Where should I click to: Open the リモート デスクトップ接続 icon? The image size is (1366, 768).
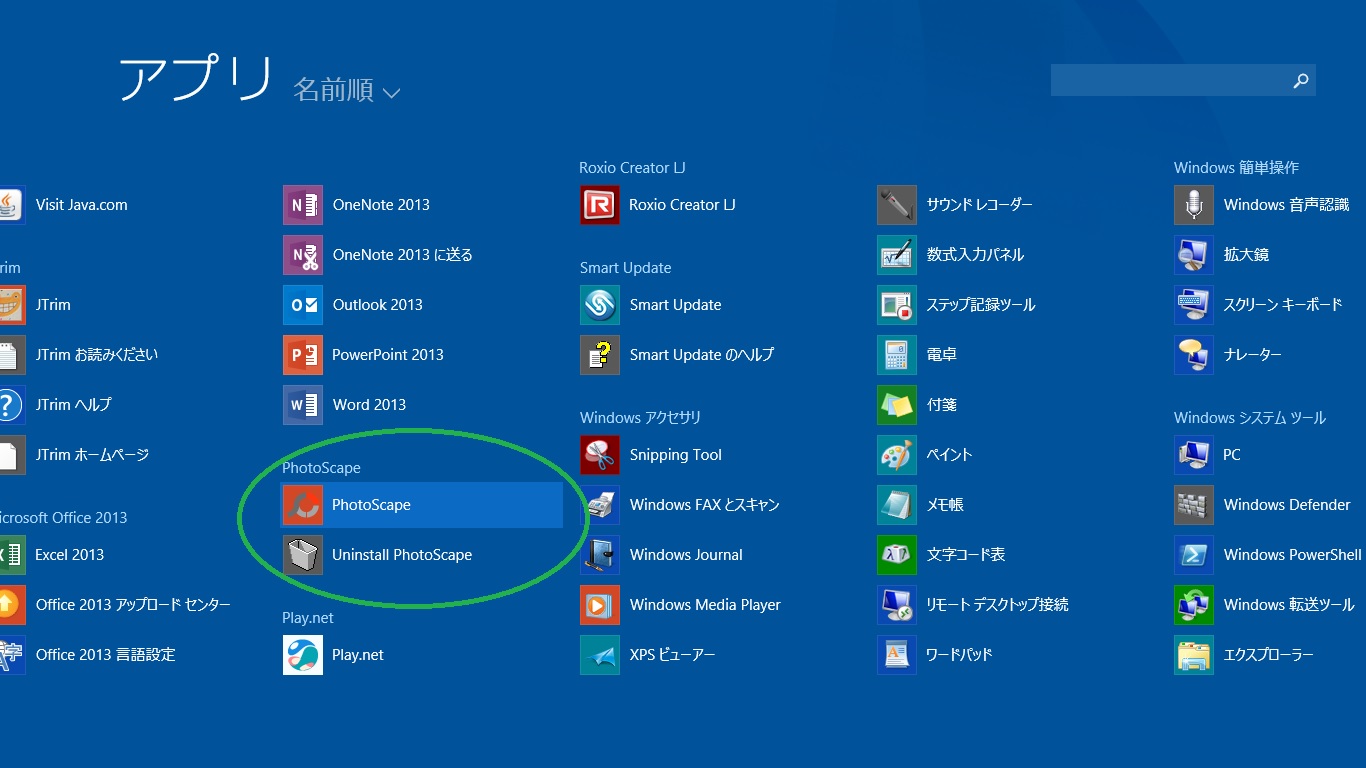click(x=897, y=605)
